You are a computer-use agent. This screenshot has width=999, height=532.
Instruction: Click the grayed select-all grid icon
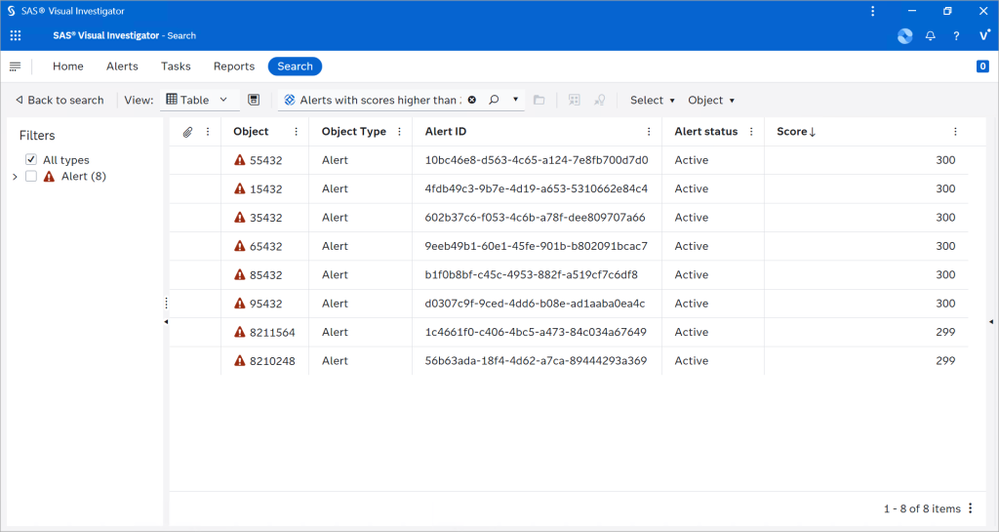[574, 100]
